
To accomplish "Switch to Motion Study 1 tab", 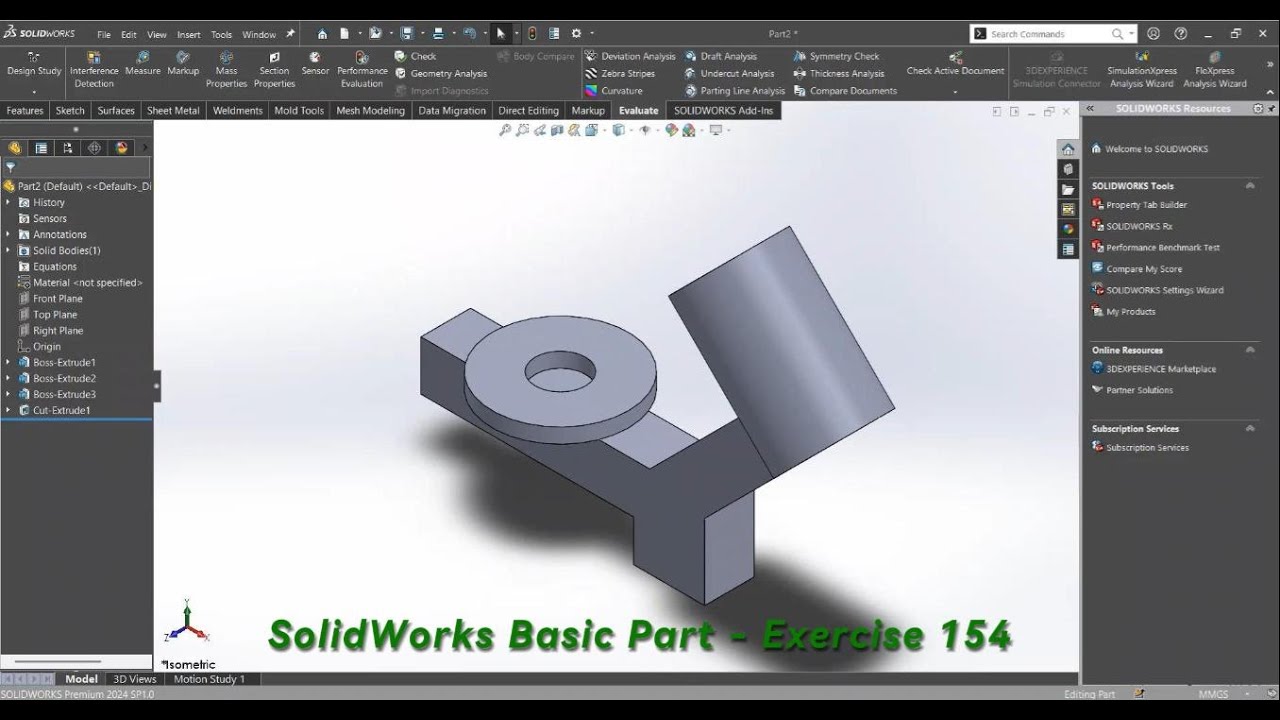I will 209,679.
